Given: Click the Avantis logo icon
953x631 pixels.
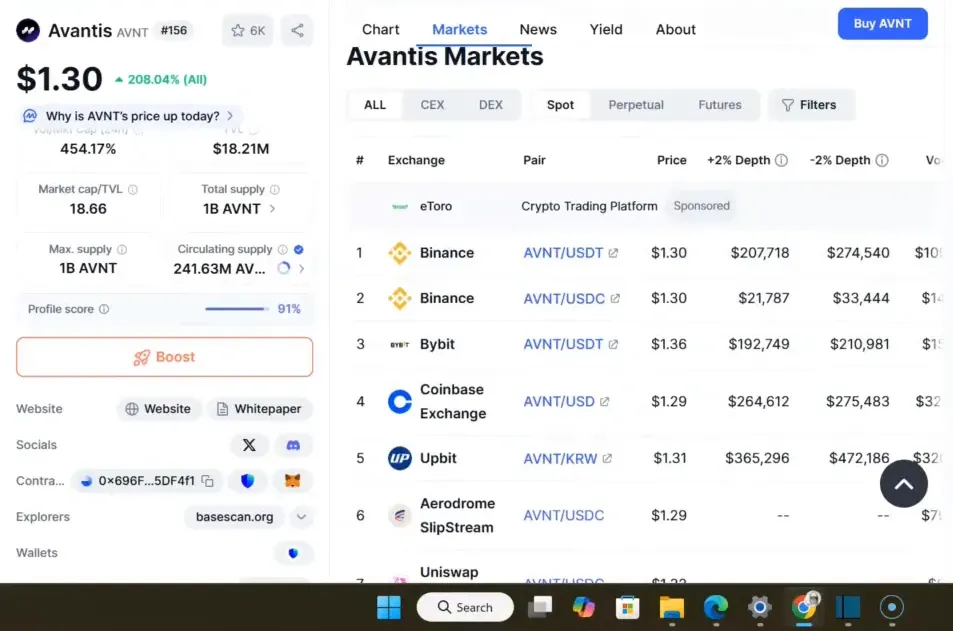Looking at the screenshot, I should coord(28,30).
